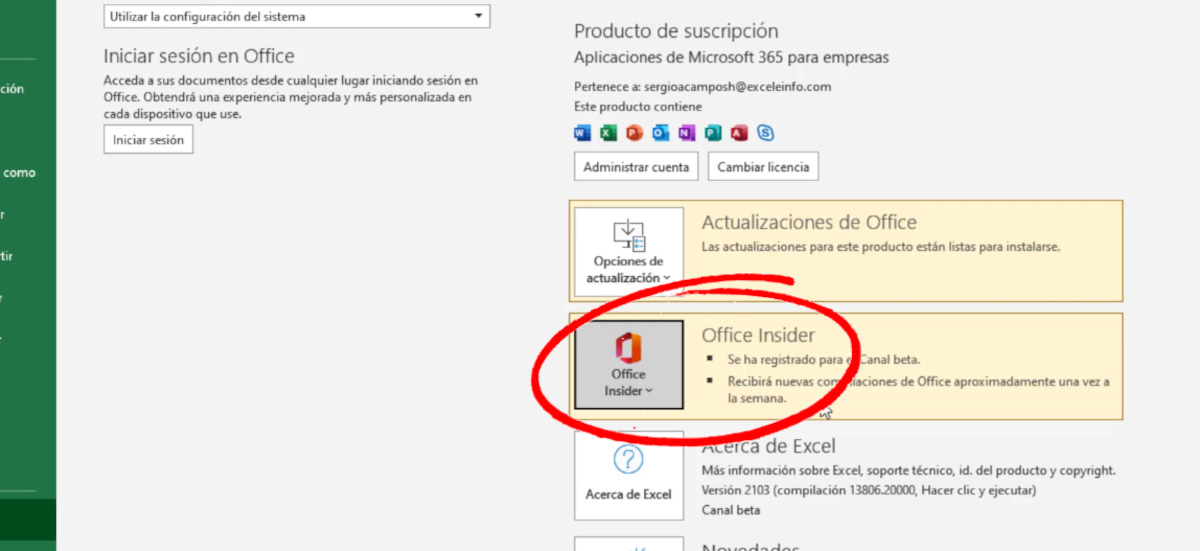Image resolution: width=1200 pixels, height=551 pixels.
Task: Click the Word app icon
Action: (583, 133)
